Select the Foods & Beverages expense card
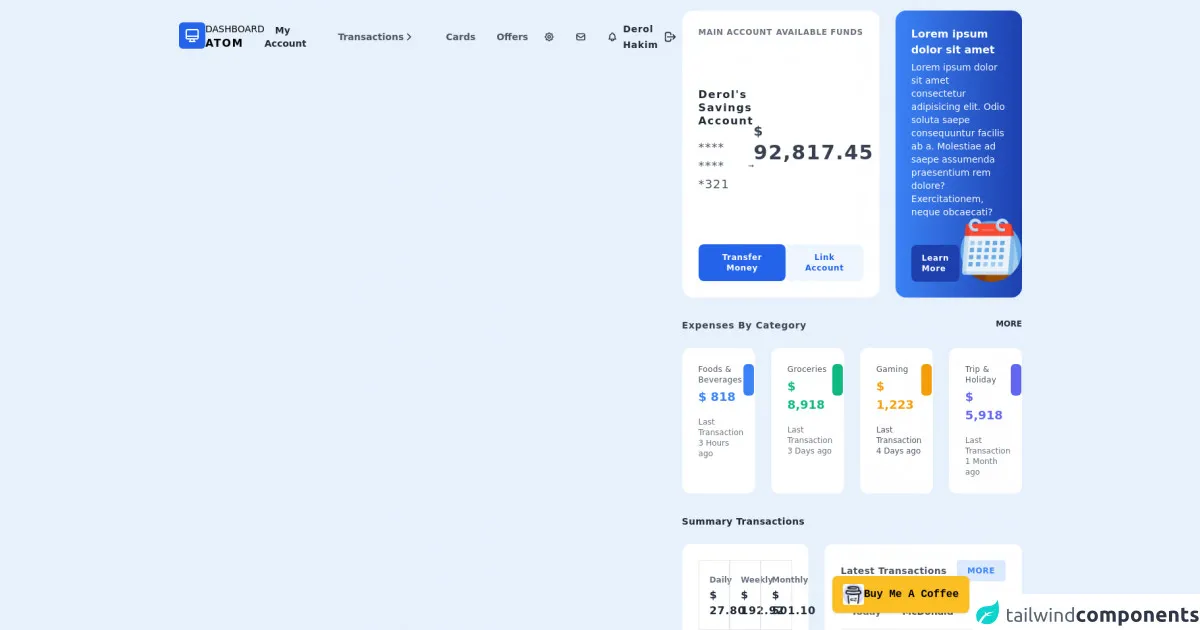This screenshot has height=630, width=1200. (718, 420)
